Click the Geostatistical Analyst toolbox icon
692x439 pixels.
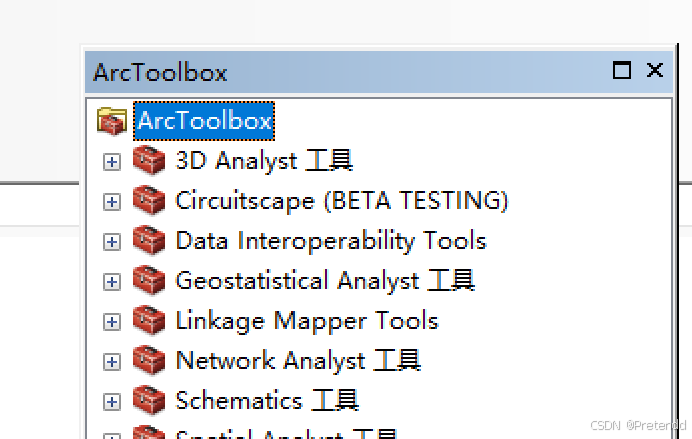point(149,281)
